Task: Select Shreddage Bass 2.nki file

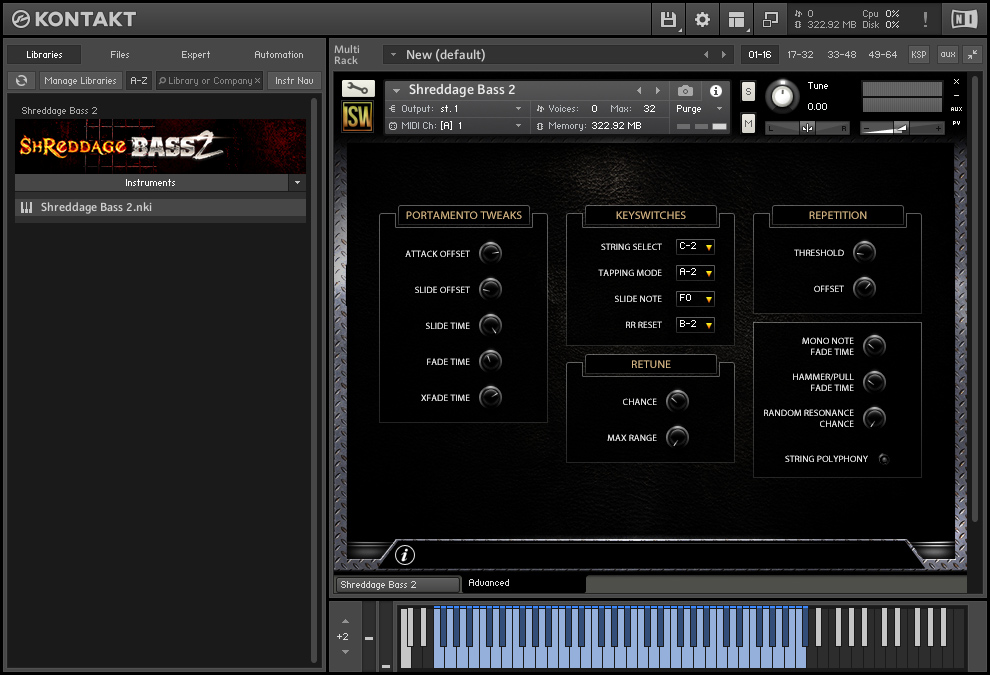Action: [x=96, y=208]
